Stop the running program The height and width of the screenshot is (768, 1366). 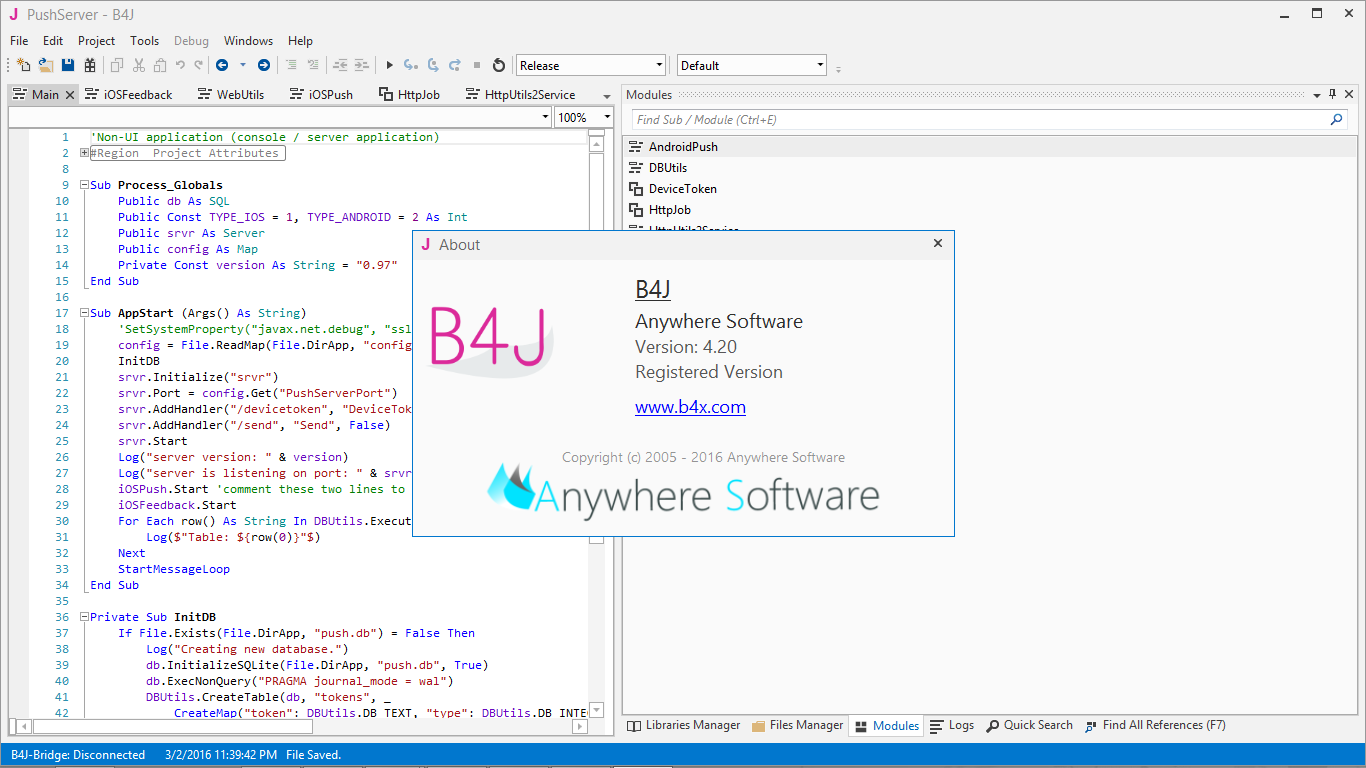coord(477,65)
